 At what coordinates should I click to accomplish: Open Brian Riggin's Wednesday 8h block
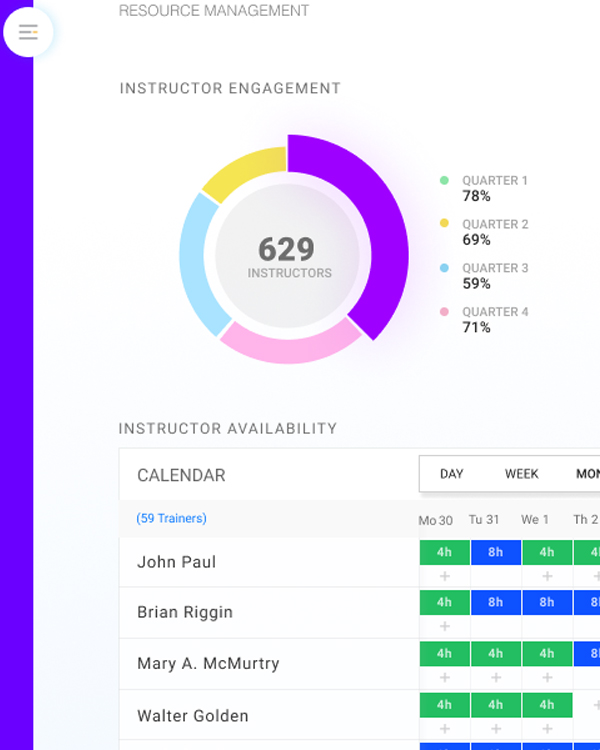click(x=547, y=603)
